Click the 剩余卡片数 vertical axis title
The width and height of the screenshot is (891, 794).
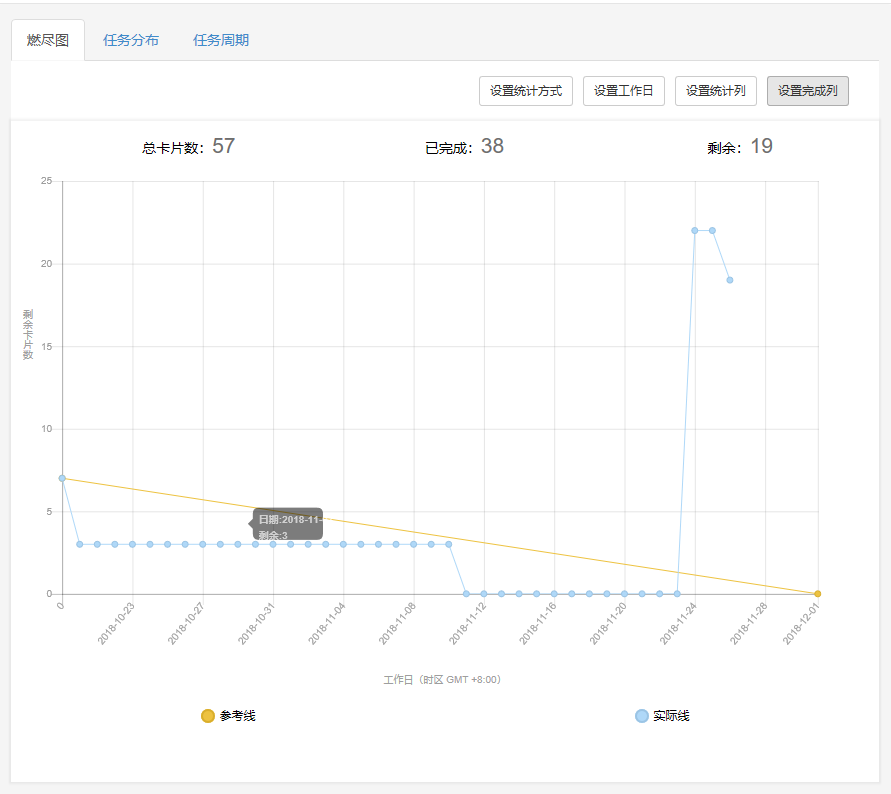coord(28,335)
